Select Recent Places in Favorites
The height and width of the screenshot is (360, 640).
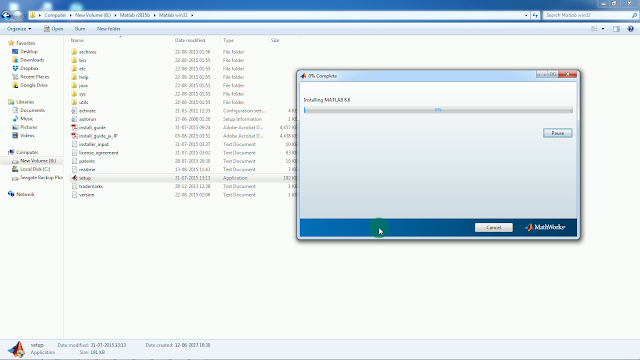tap(34, 77)
